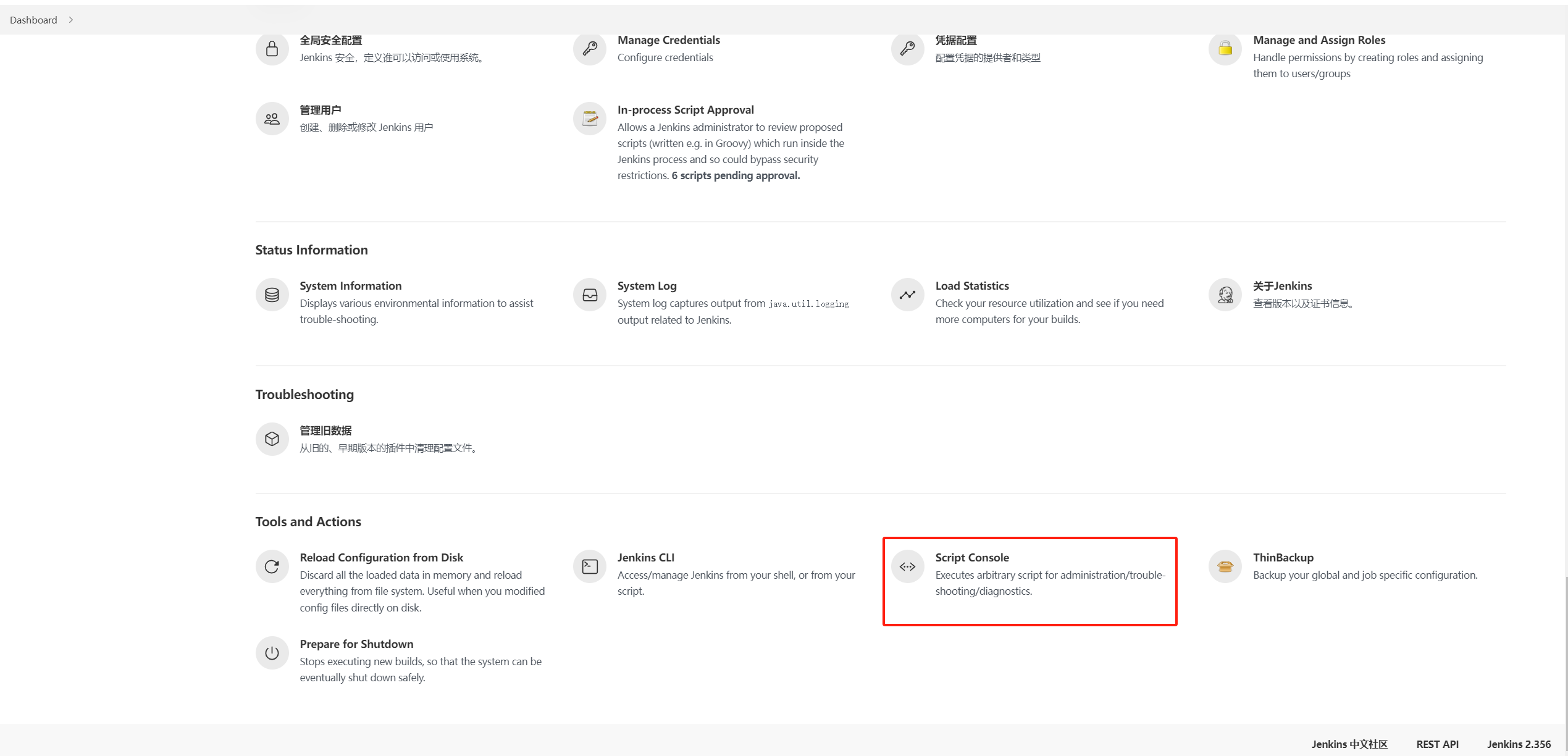Click the Jenkins butler icon beside 关于Jenkins
Screen dimensions: 1568x756
[x=1225, y=295]
